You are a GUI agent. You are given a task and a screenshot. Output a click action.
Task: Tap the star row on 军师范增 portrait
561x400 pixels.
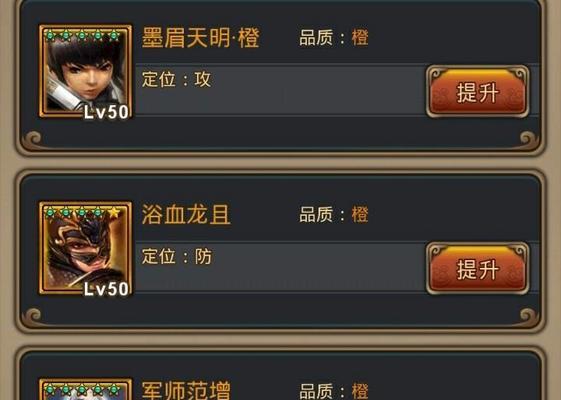pos(82,389)
